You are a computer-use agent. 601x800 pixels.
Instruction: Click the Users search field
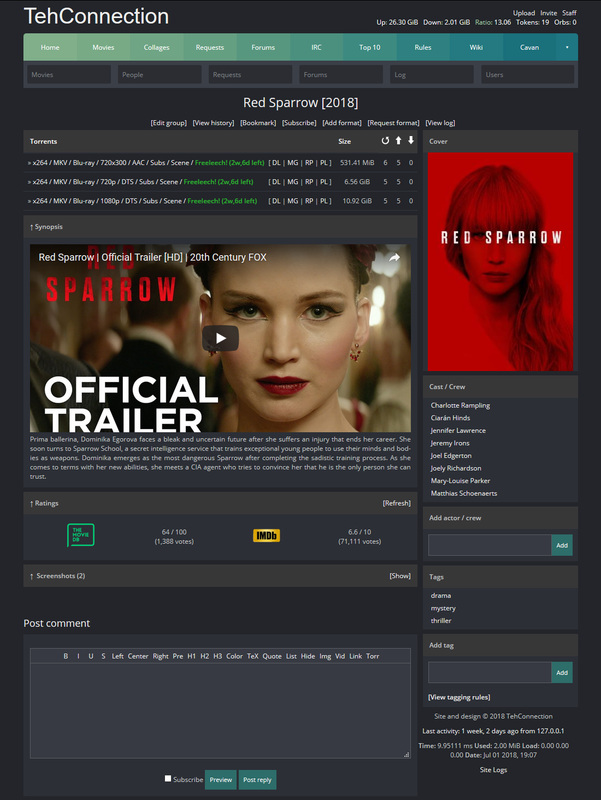click(528, 74)
